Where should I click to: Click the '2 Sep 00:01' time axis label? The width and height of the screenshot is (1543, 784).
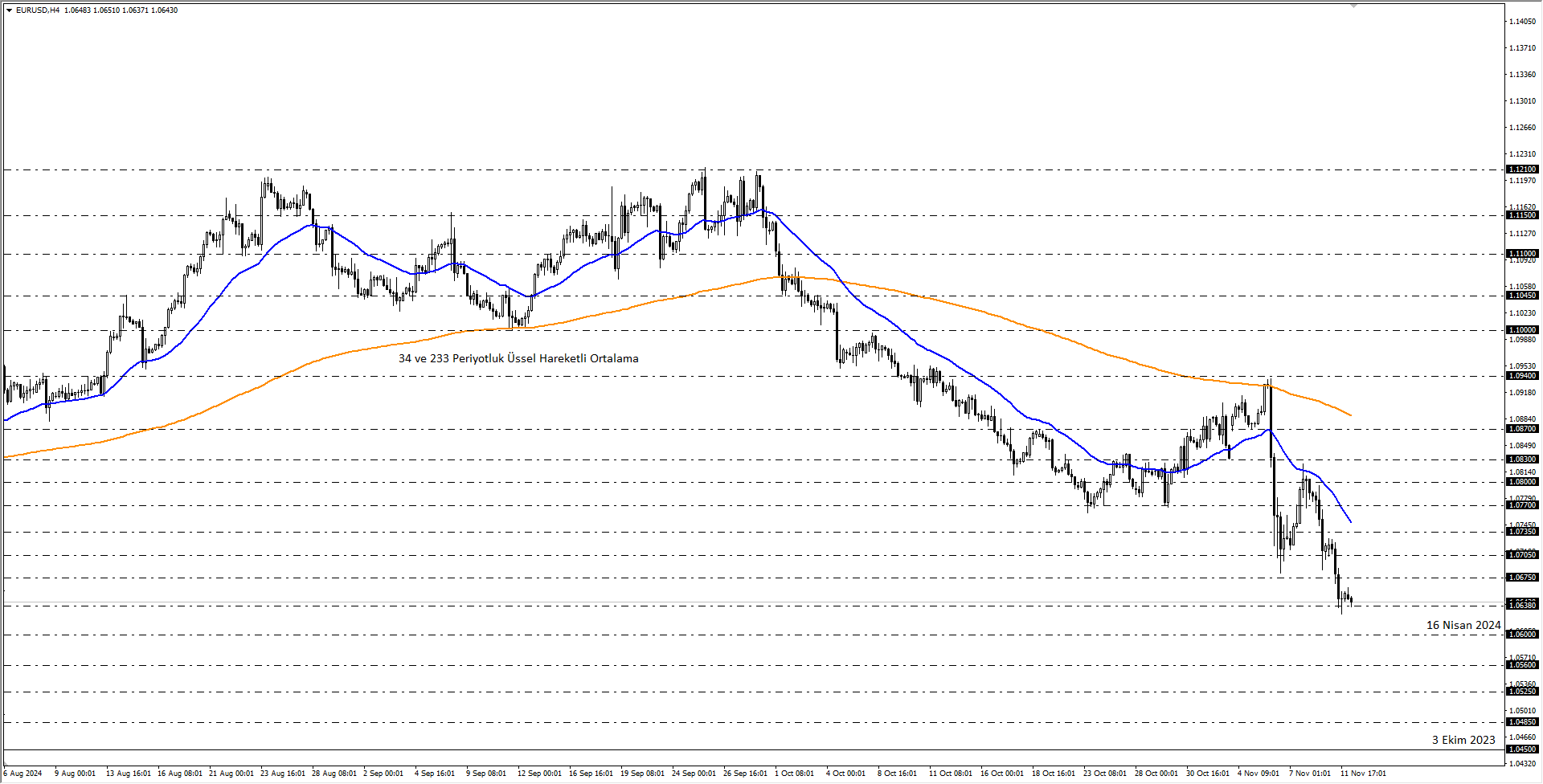(383, 774)
